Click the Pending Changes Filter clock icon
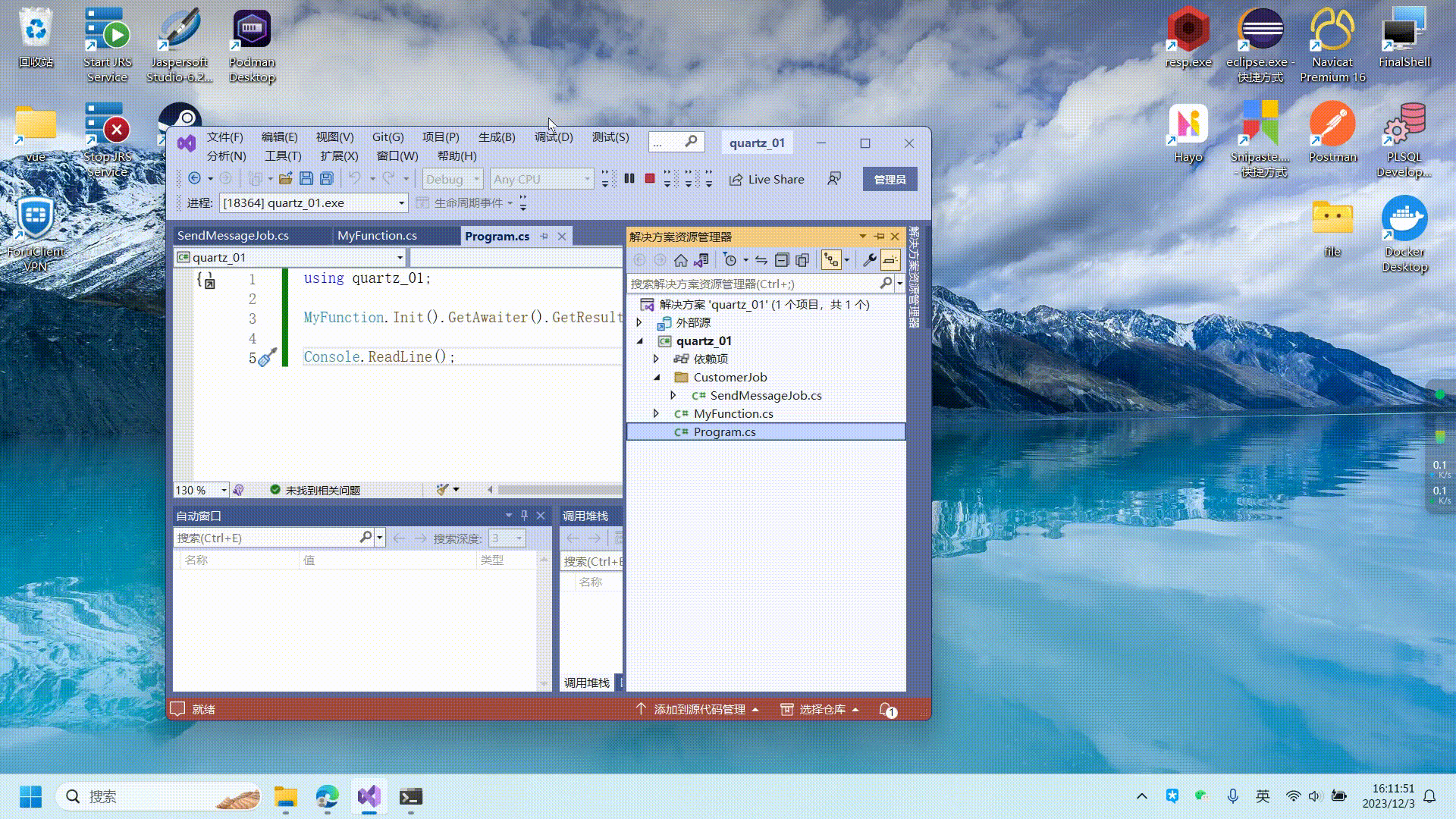1456x819 pixels. [730, 260]
